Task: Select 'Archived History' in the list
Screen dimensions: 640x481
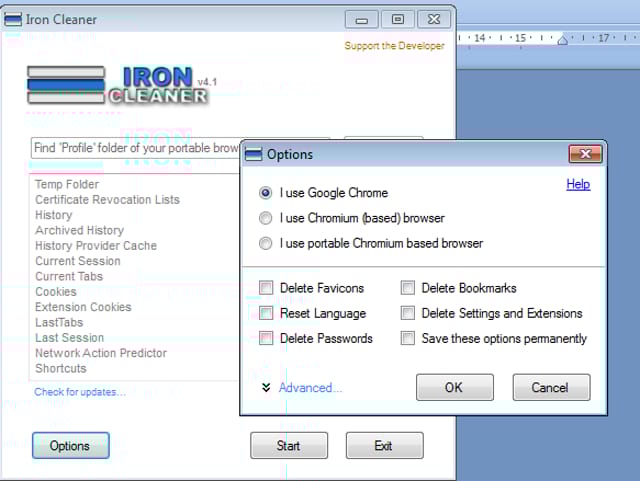Action: pos(80,230)
